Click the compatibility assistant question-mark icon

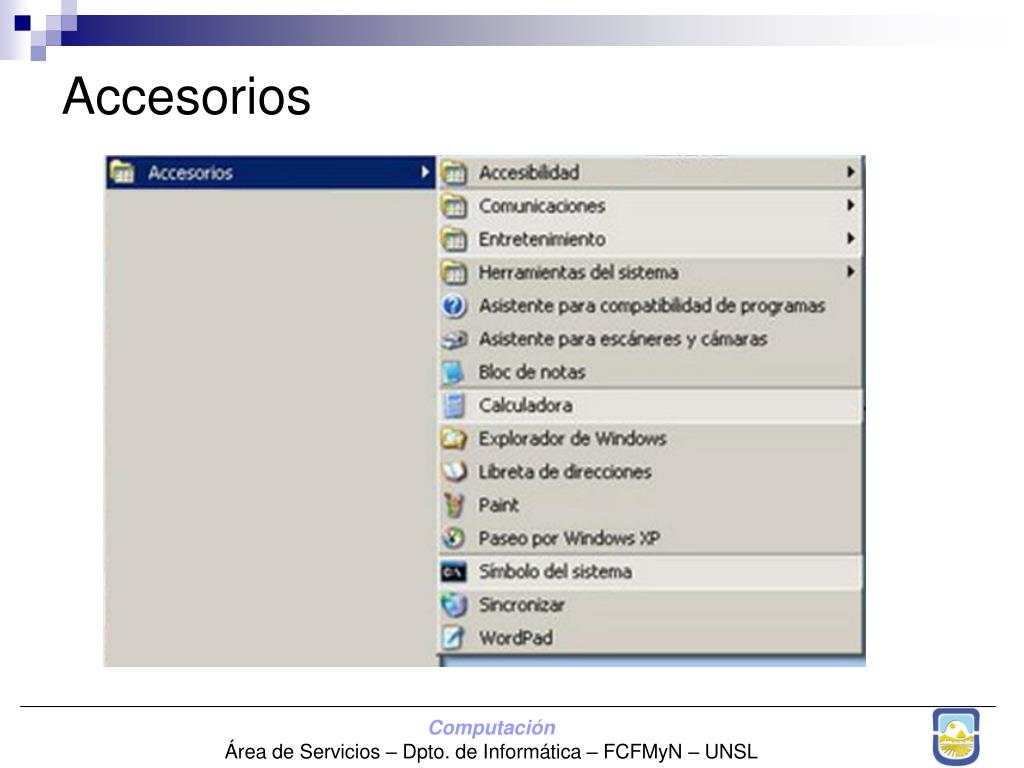454,306
